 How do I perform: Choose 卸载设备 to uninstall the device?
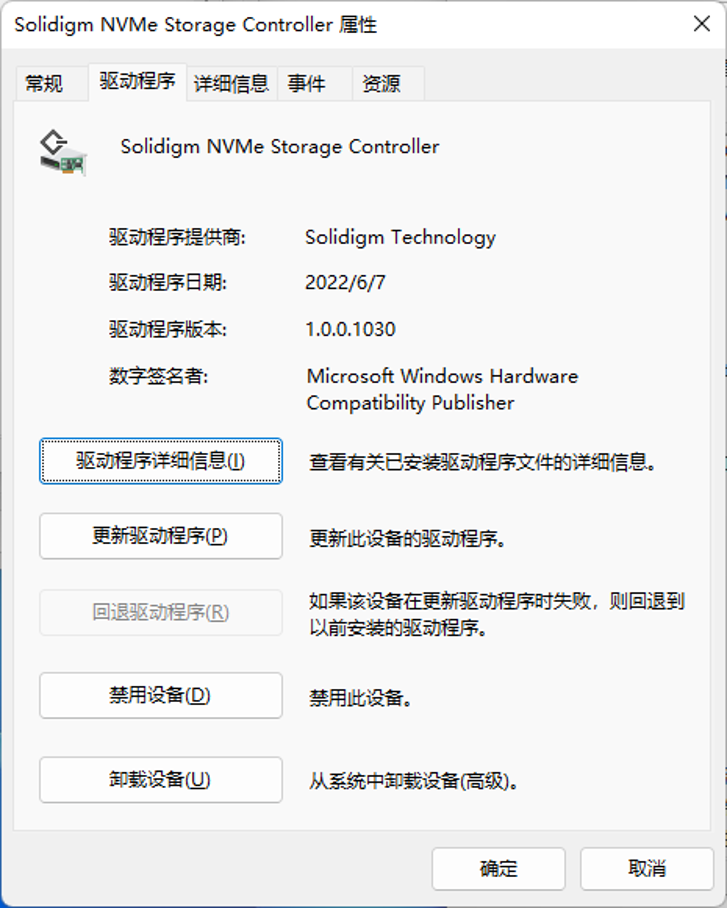point(161,780)
